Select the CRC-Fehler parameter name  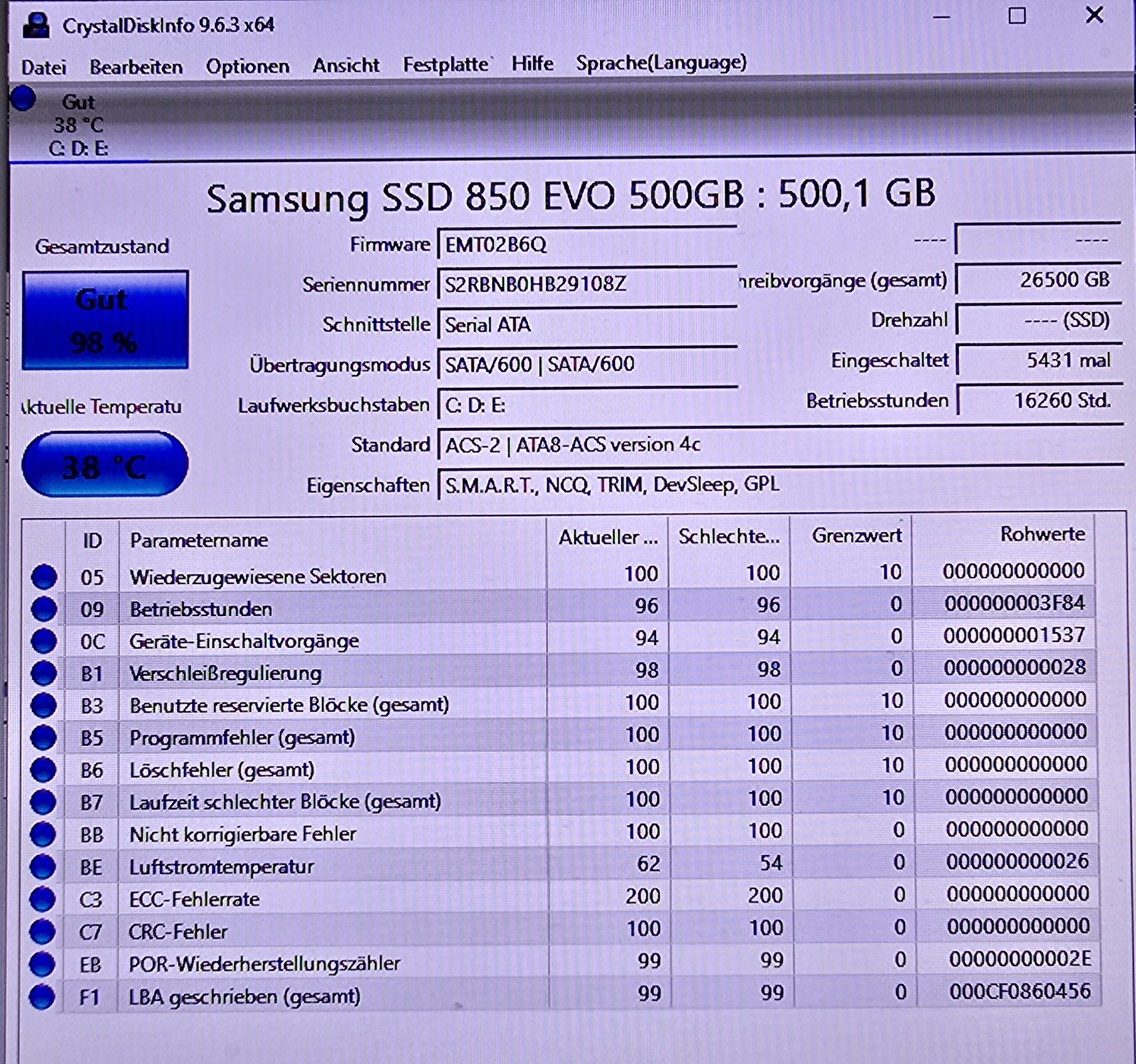tap(178, 932)
